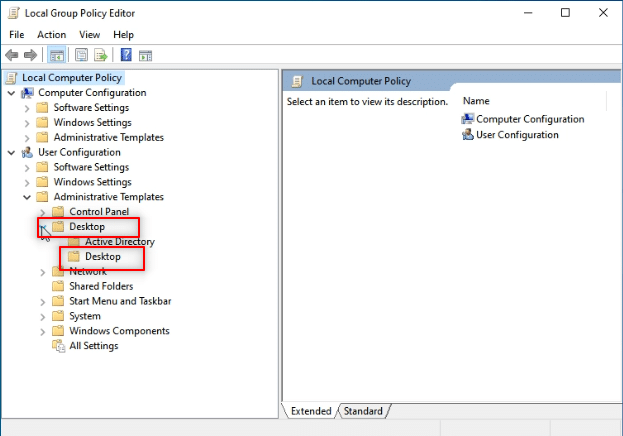Select Local Computer Policy root node
This screenshot has height=436, width=623.
72,78
